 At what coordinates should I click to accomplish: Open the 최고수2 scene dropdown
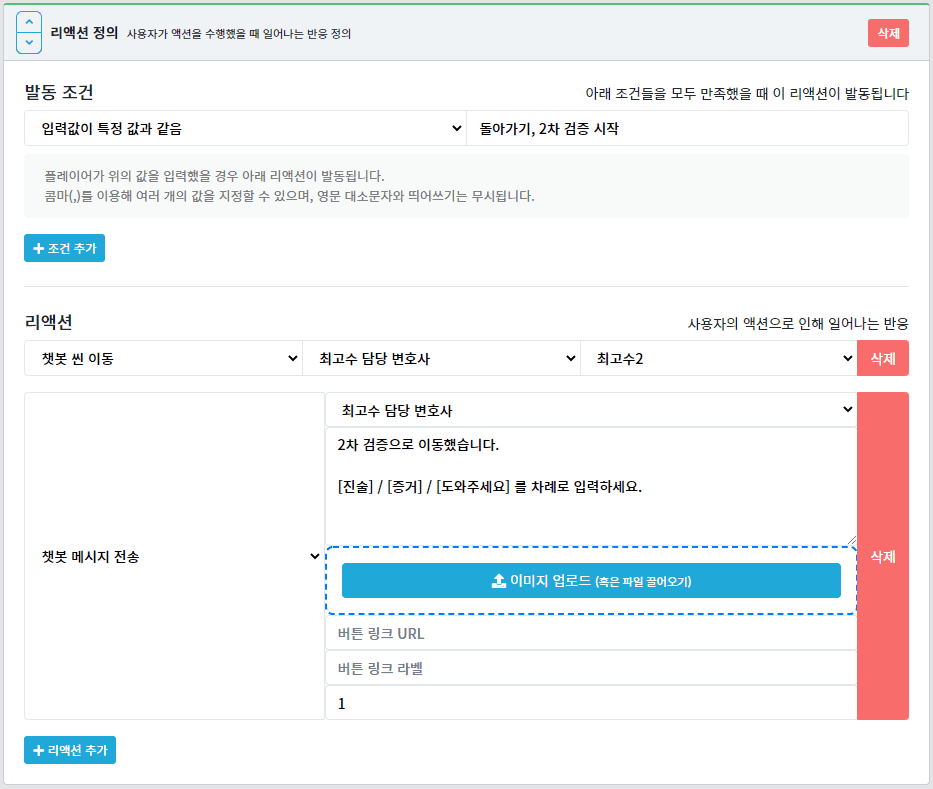(719, 358)
